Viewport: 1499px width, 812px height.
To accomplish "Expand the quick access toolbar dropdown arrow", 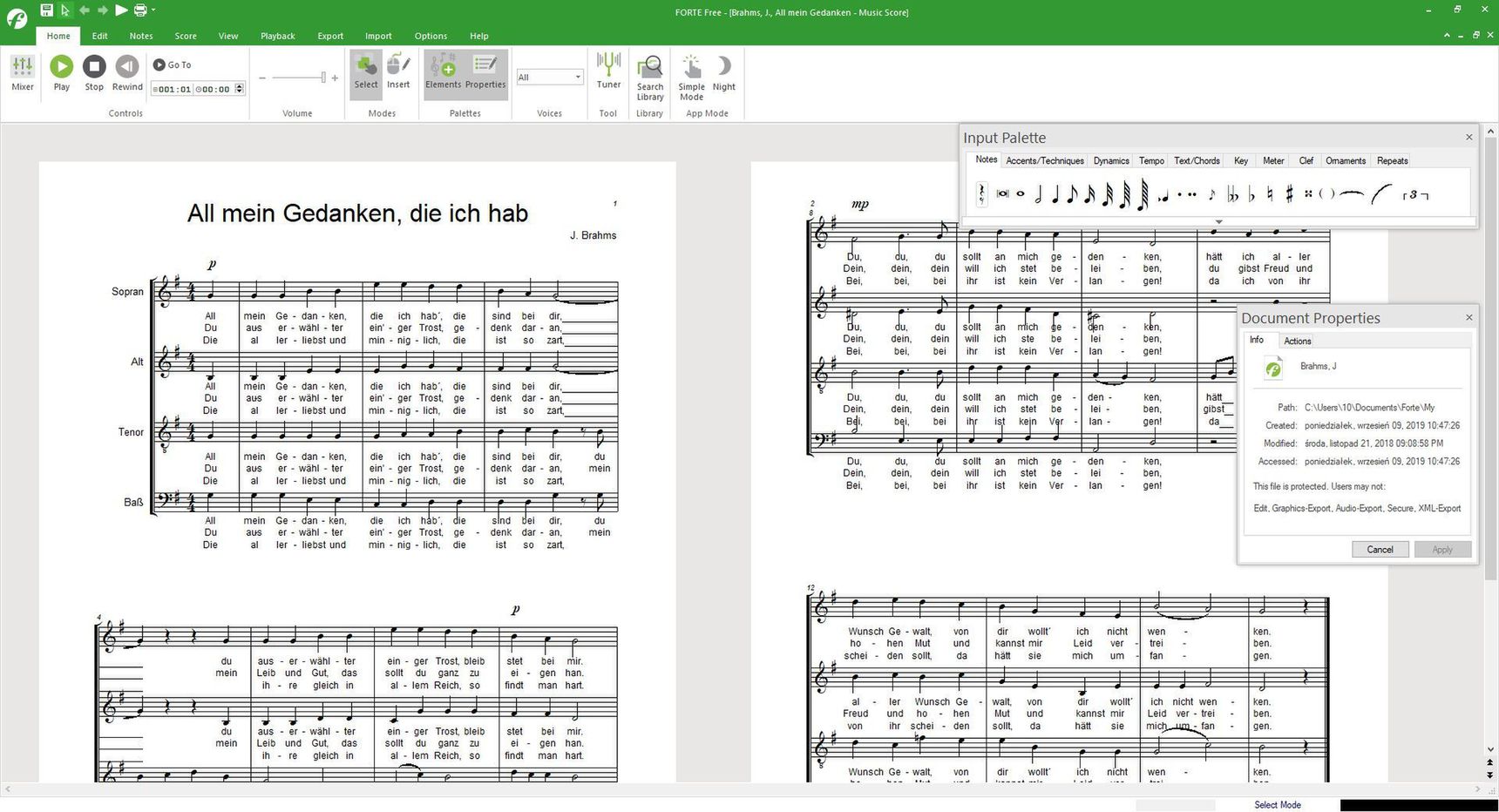I will [x=153, y=10].
